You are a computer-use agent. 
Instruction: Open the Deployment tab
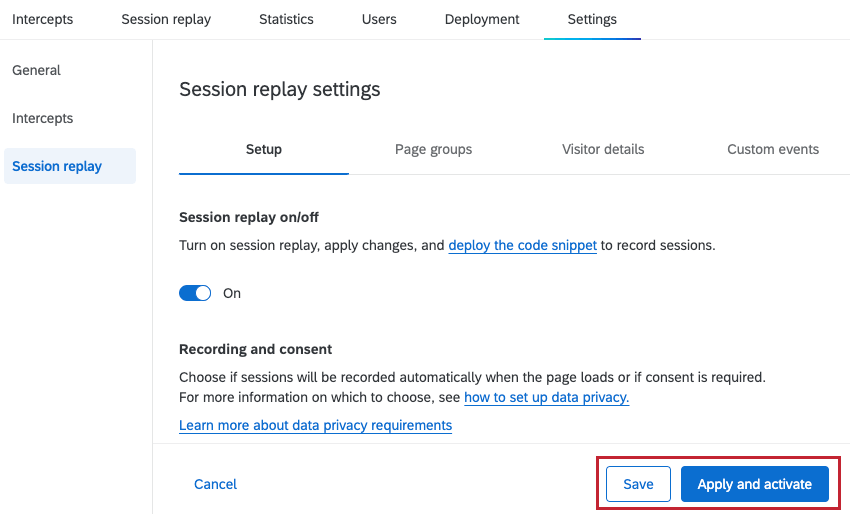(x=482, y=20)
